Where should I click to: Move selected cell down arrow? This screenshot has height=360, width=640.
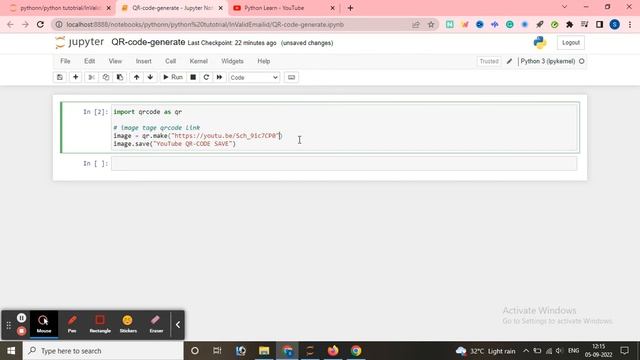150,77
